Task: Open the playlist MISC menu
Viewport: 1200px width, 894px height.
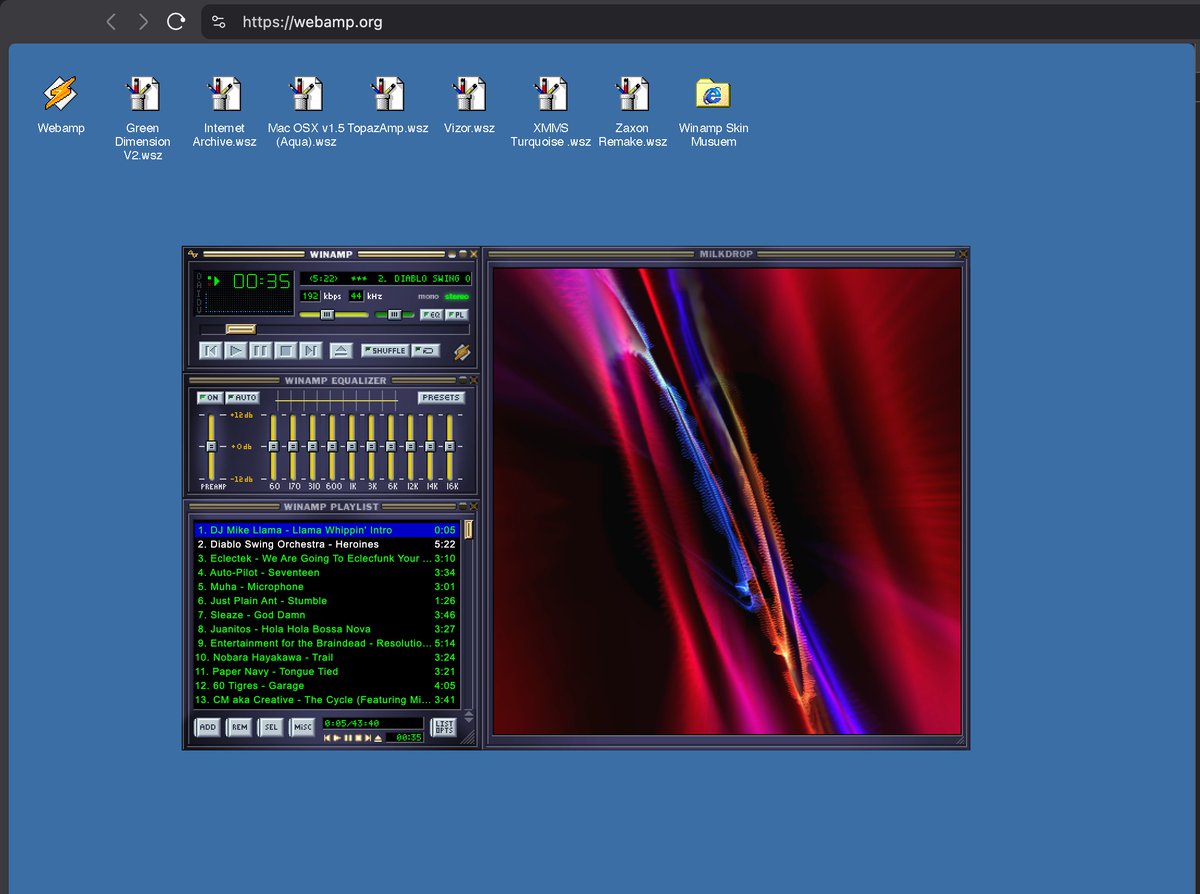Action: [x=302, y=727]
